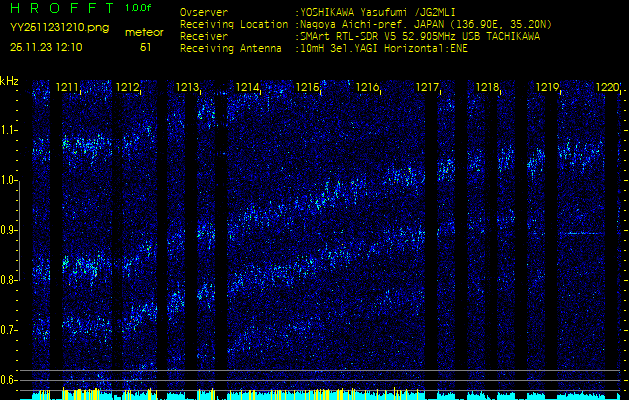Click the meteor count value 61
This screenshot has width=629, height=400.
click(x=145, y=47)
